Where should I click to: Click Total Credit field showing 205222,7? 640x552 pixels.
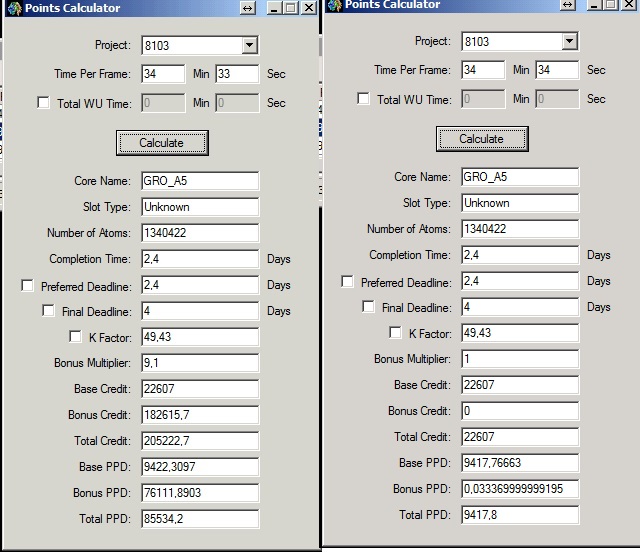pos(200,441)
